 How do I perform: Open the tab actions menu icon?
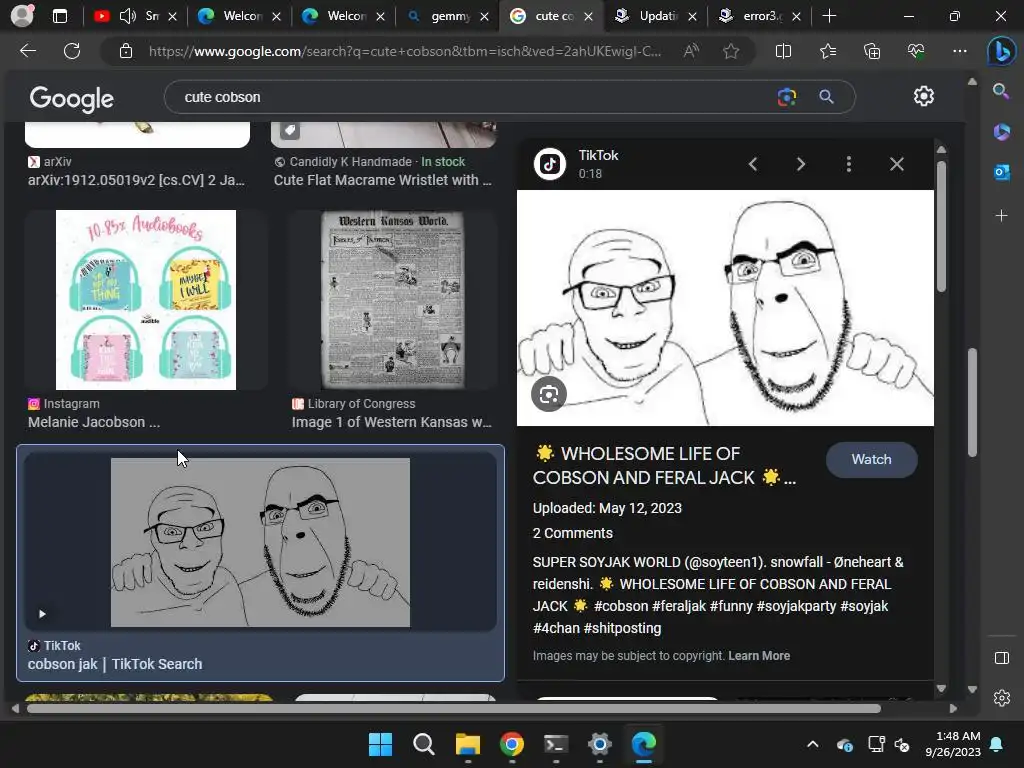[60, 16]
